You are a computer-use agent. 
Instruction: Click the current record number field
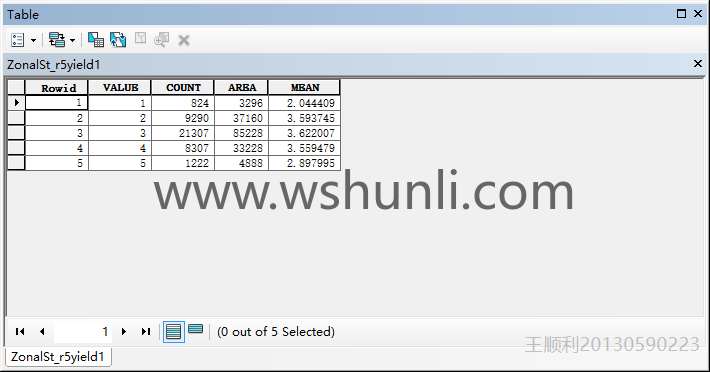(82, 332)
